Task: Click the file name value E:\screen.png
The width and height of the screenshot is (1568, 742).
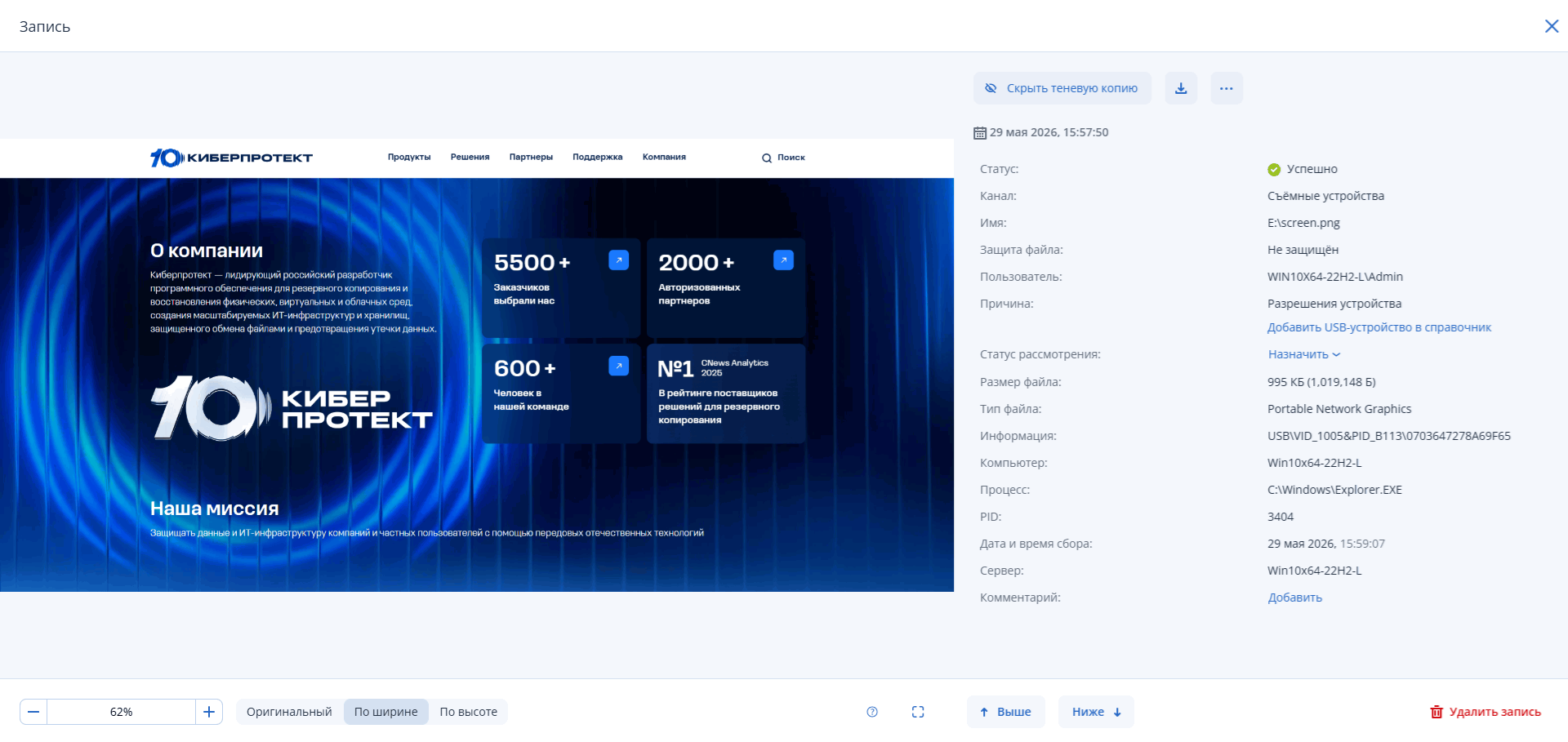Action: click(x=1303, y=223)
